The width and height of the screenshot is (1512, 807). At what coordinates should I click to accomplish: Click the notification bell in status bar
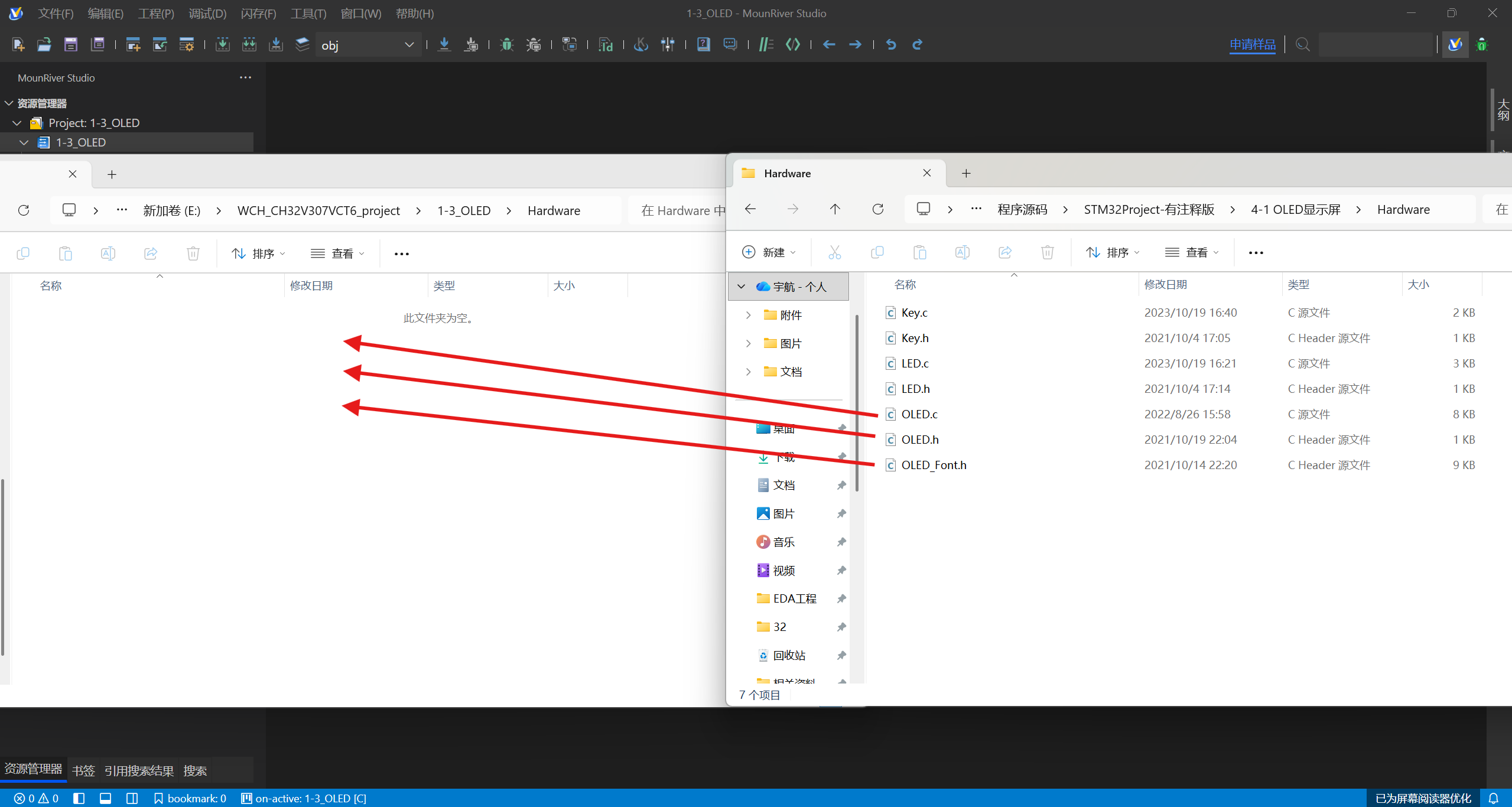pos(1493,798)
